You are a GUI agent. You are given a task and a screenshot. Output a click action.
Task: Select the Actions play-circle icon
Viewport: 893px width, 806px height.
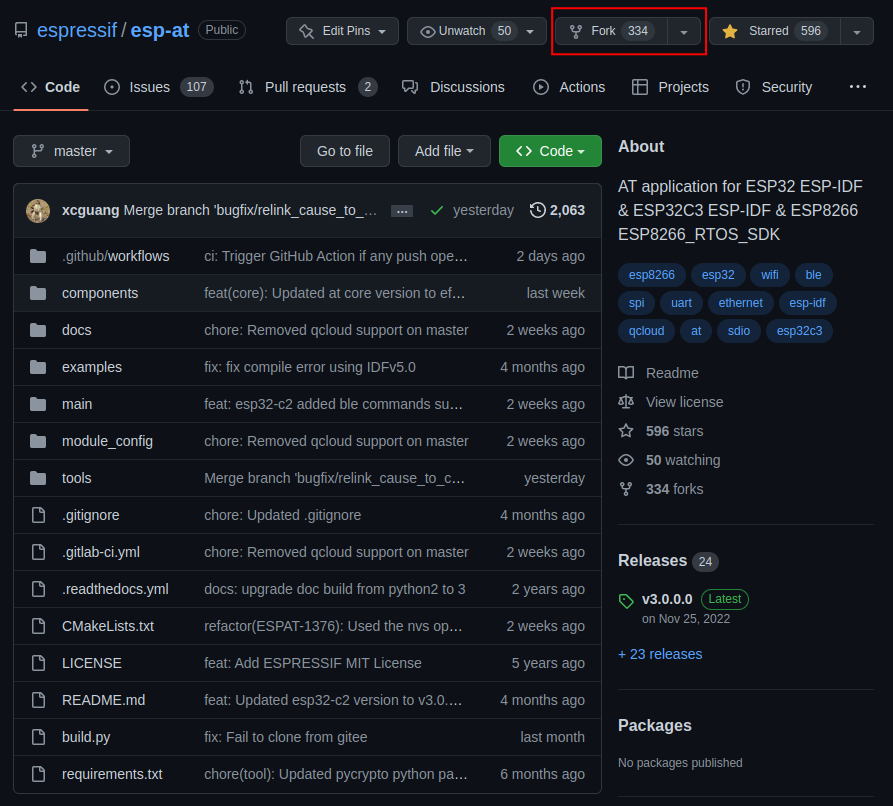(x=540, y=87)
